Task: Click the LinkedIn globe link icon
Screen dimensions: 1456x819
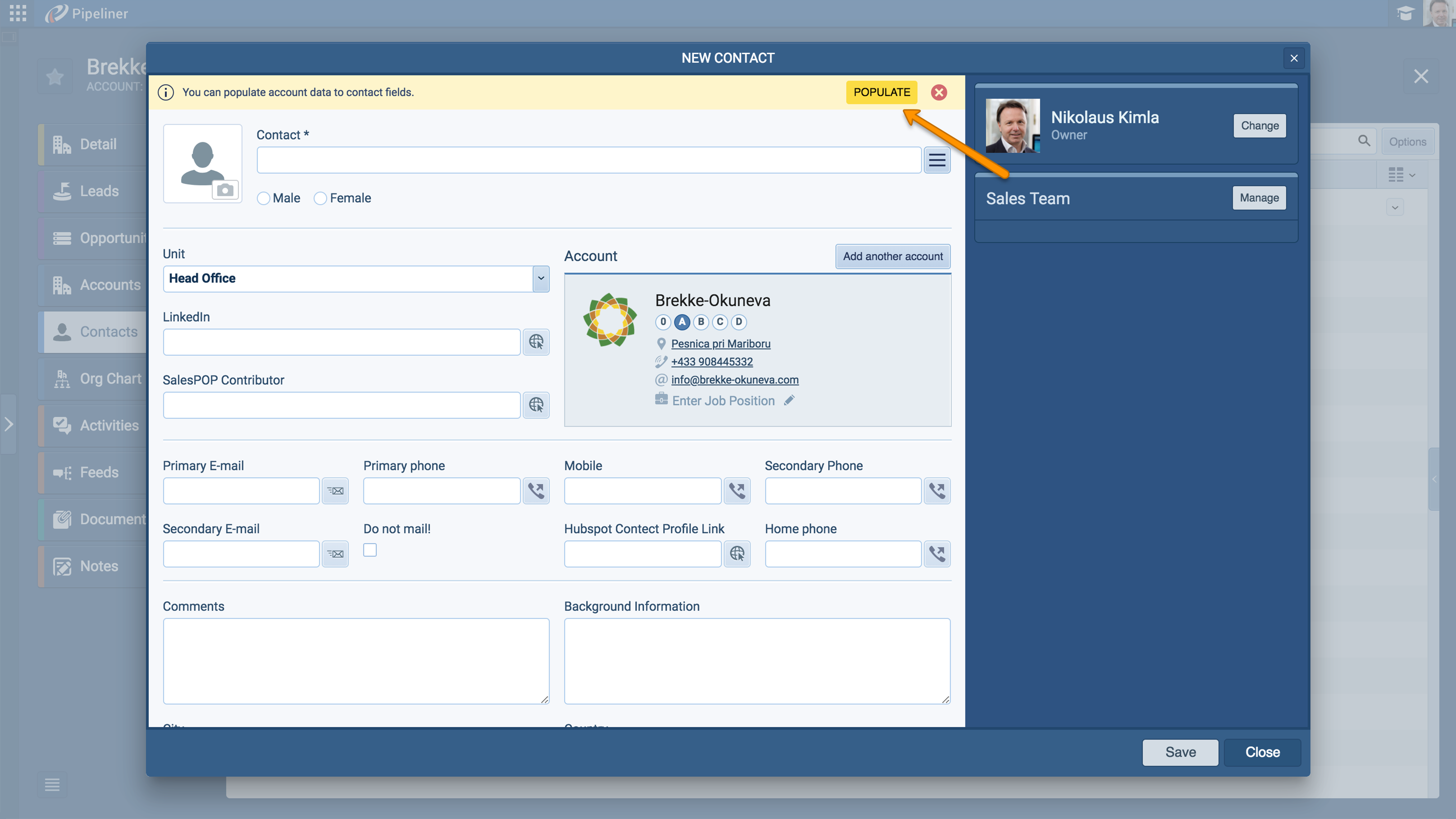Action: click(536, 342)
